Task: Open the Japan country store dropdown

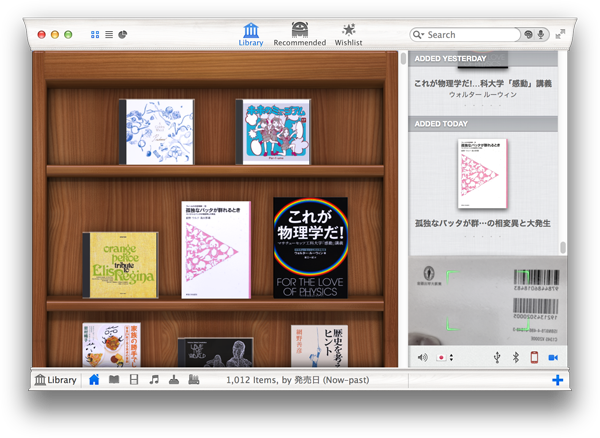Action: (445, 357)
